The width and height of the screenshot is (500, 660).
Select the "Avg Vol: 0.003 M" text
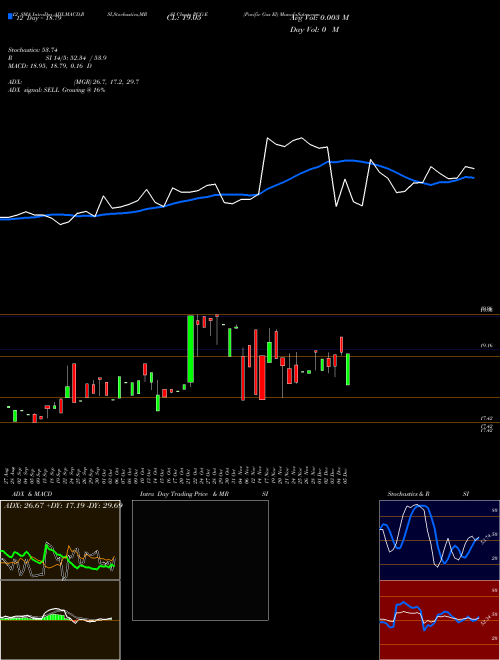[x=319, y=17]
